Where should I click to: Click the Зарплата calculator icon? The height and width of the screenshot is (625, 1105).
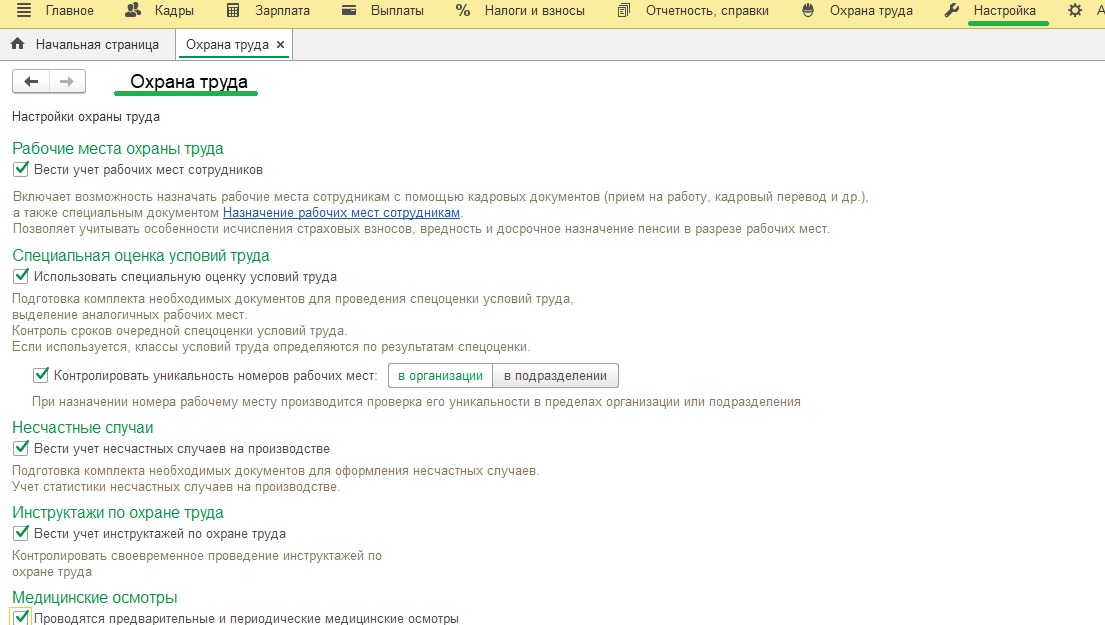click(233, 11)
